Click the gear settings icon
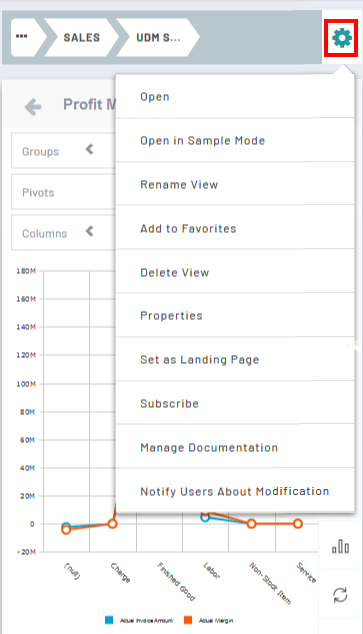 (x=342, y=38)
